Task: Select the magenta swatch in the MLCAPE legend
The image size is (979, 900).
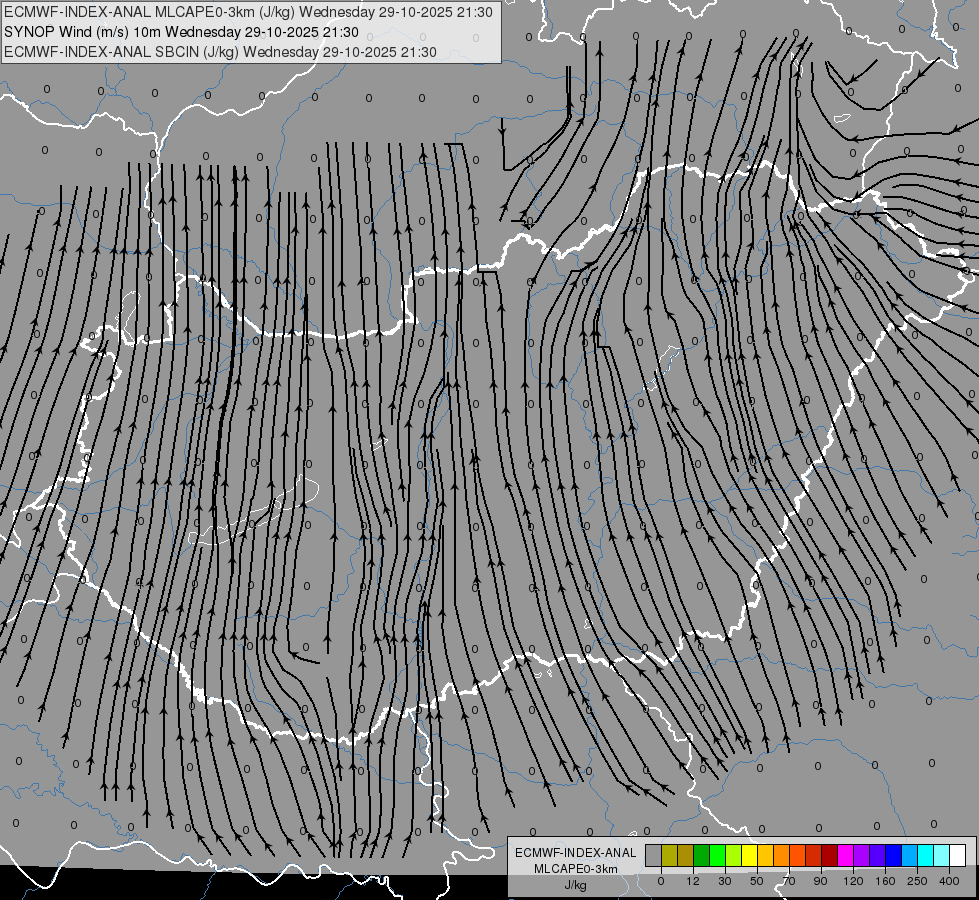Action: click(x=845, y=855)
